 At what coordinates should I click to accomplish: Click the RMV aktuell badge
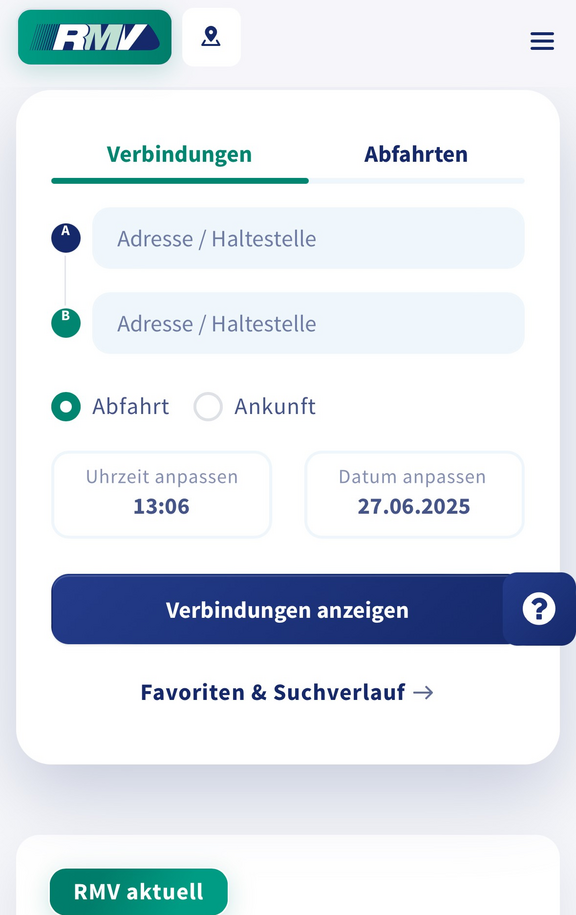tap(138, 891)
